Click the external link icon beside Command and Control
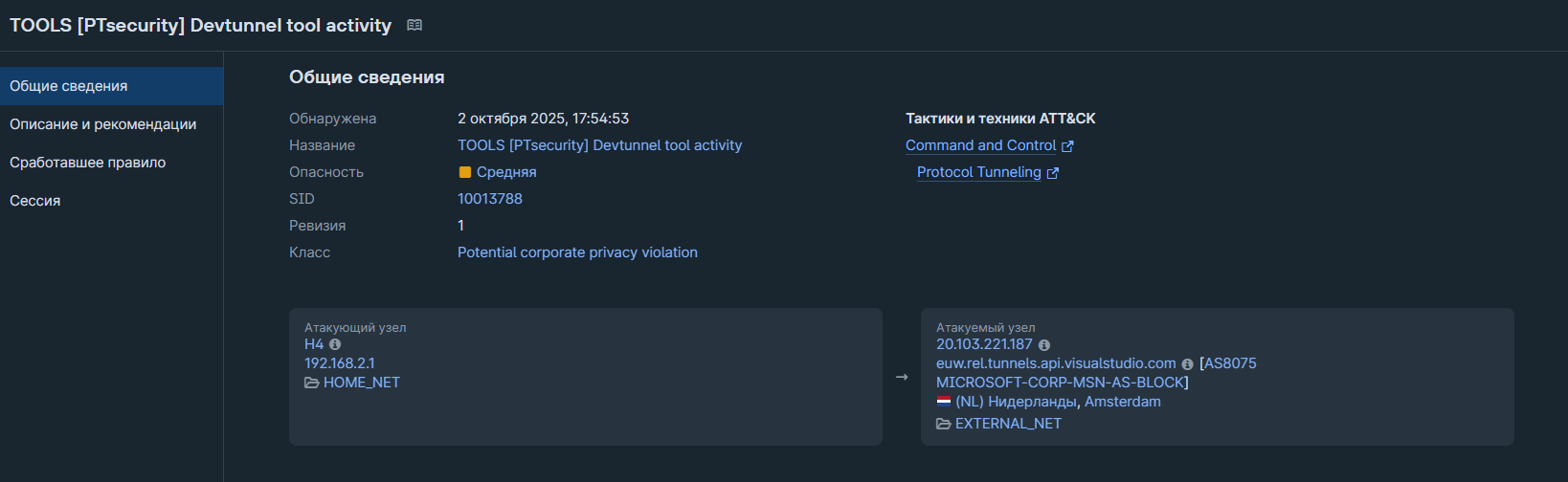The height and width of the screenshot is (482, 1568). pos(1068,146)
